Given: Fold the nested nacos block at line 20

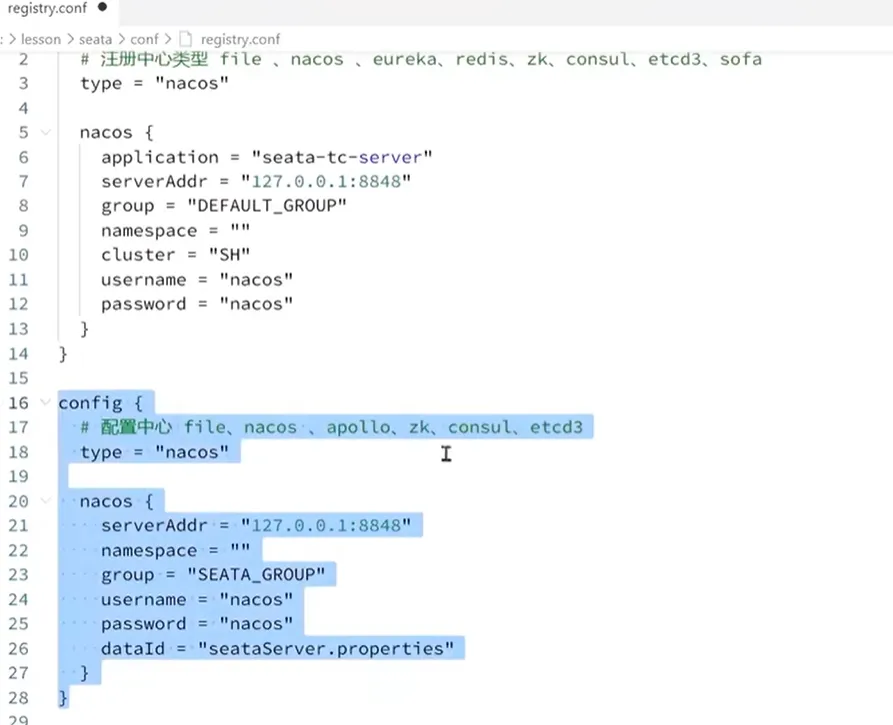Looking at the screenshot, I should click(46, 501).
